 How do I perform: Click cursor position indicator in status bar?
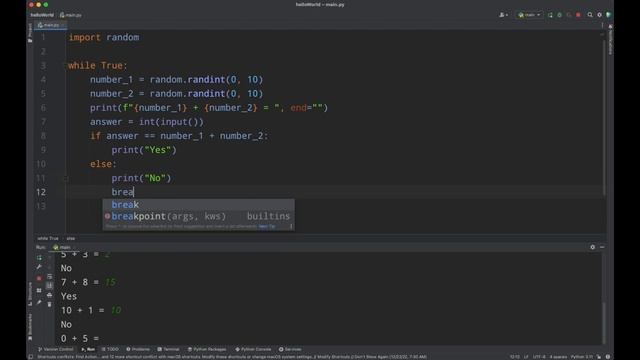point(515,357)
